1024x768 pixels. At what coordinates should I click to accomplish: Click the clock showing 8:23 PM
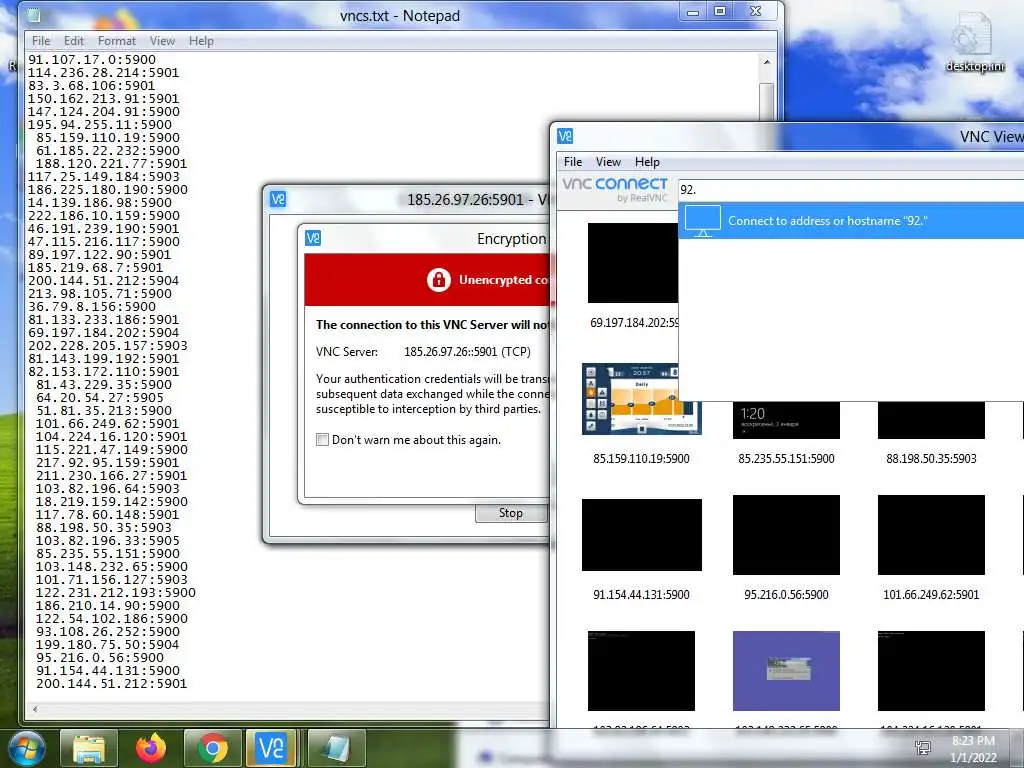[973, 741]
